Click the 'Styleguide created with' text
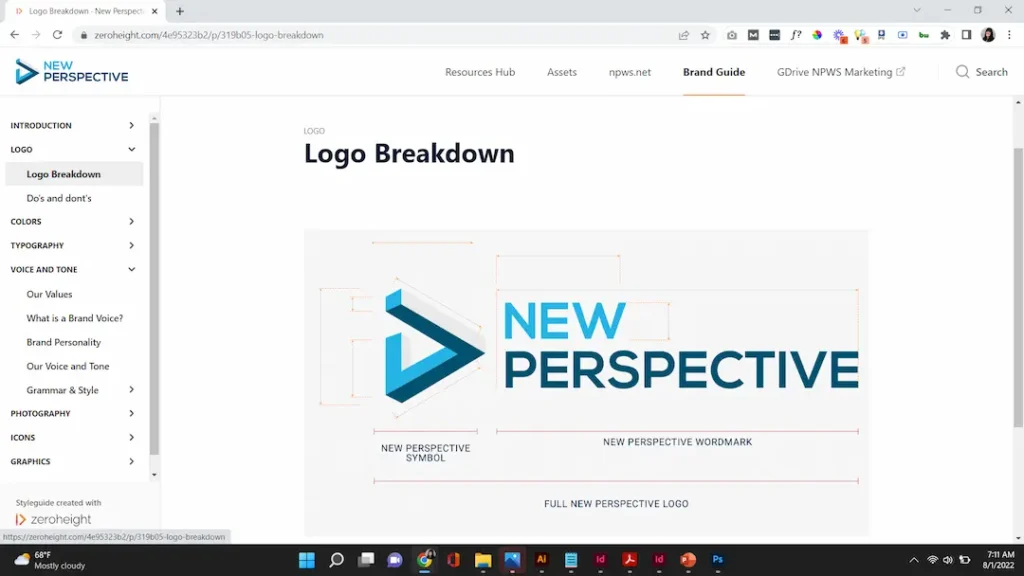Image resolution: width=1024 pixels, height=576 pixels. [x=58, y=503]
